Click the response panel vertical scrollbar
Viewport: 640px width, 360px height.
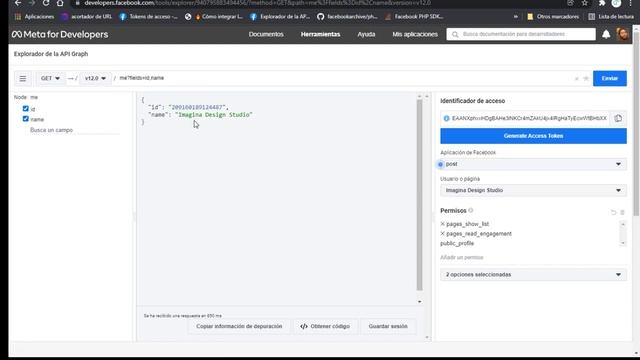tap(419, 195)
